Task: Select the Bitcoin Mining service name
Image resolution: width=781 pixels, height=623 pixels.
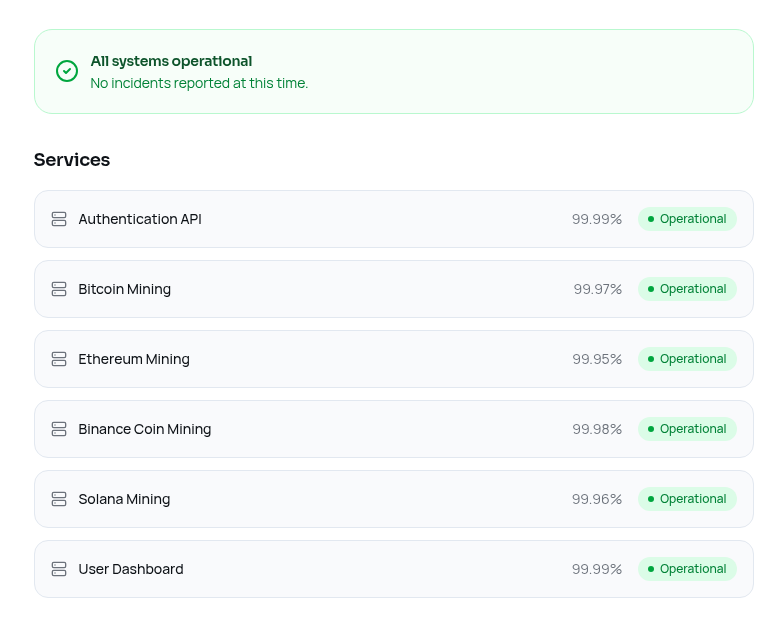Action: [x=125, y=289]
